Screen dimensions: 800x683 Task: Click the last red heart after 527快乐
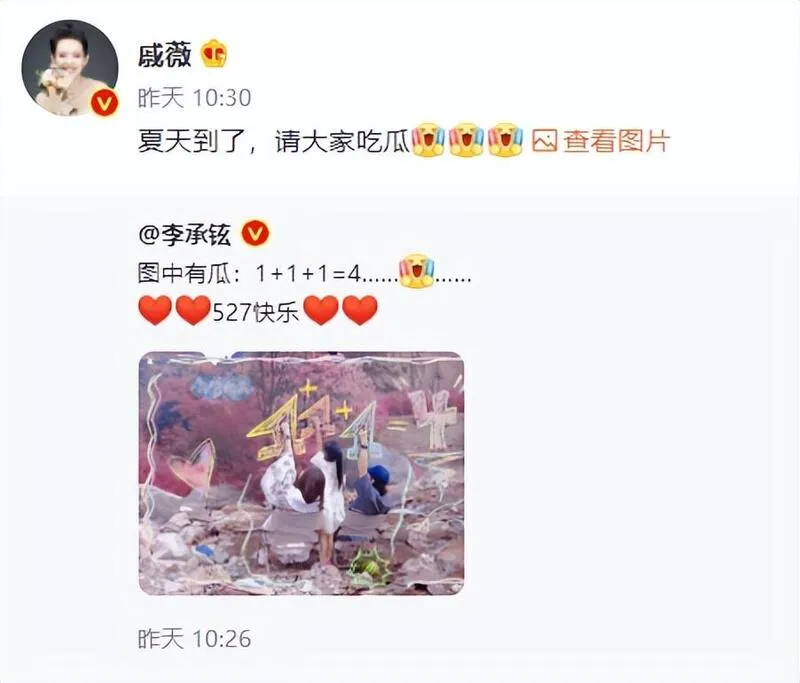point(360,310)
